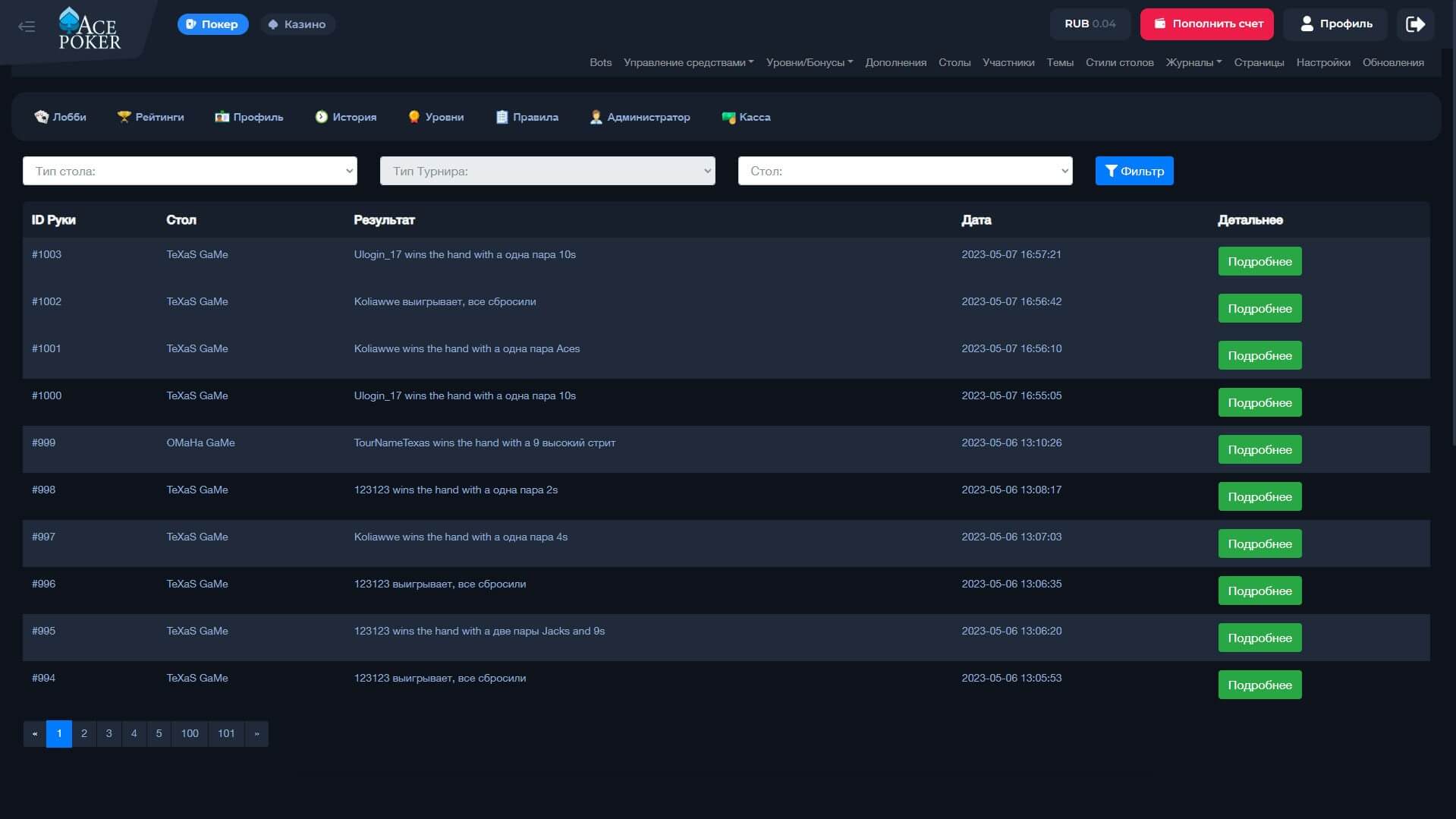The width and height of the screenshot is (1456, 819).
Task: Click Подробнее for hand #999
Action: 1259,449
